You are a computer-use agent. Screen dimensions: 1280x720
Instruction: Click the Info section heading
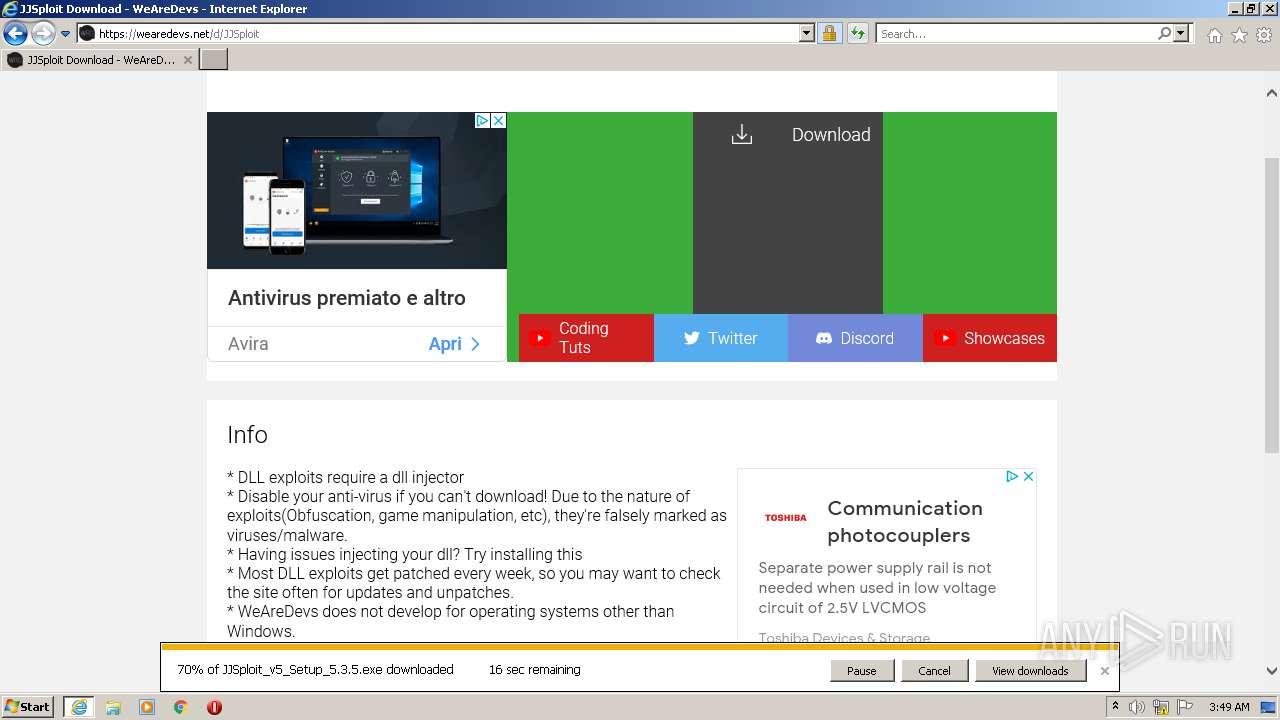[247, 435]
